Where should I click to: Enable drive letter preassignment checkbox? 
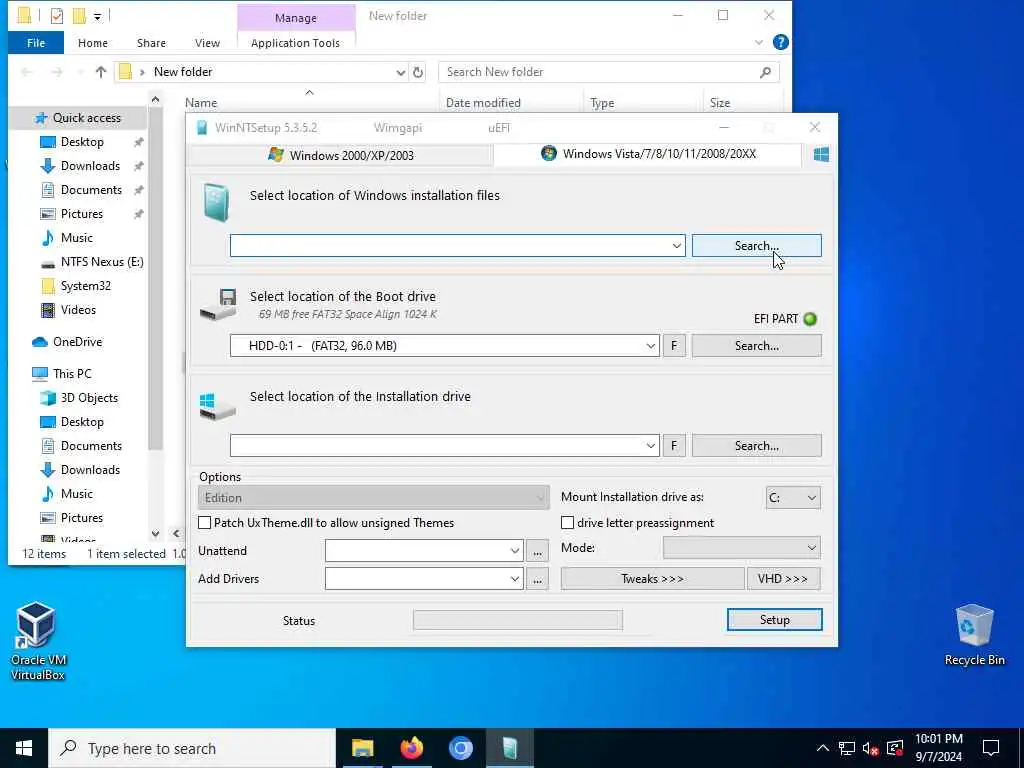click(568, 522)
